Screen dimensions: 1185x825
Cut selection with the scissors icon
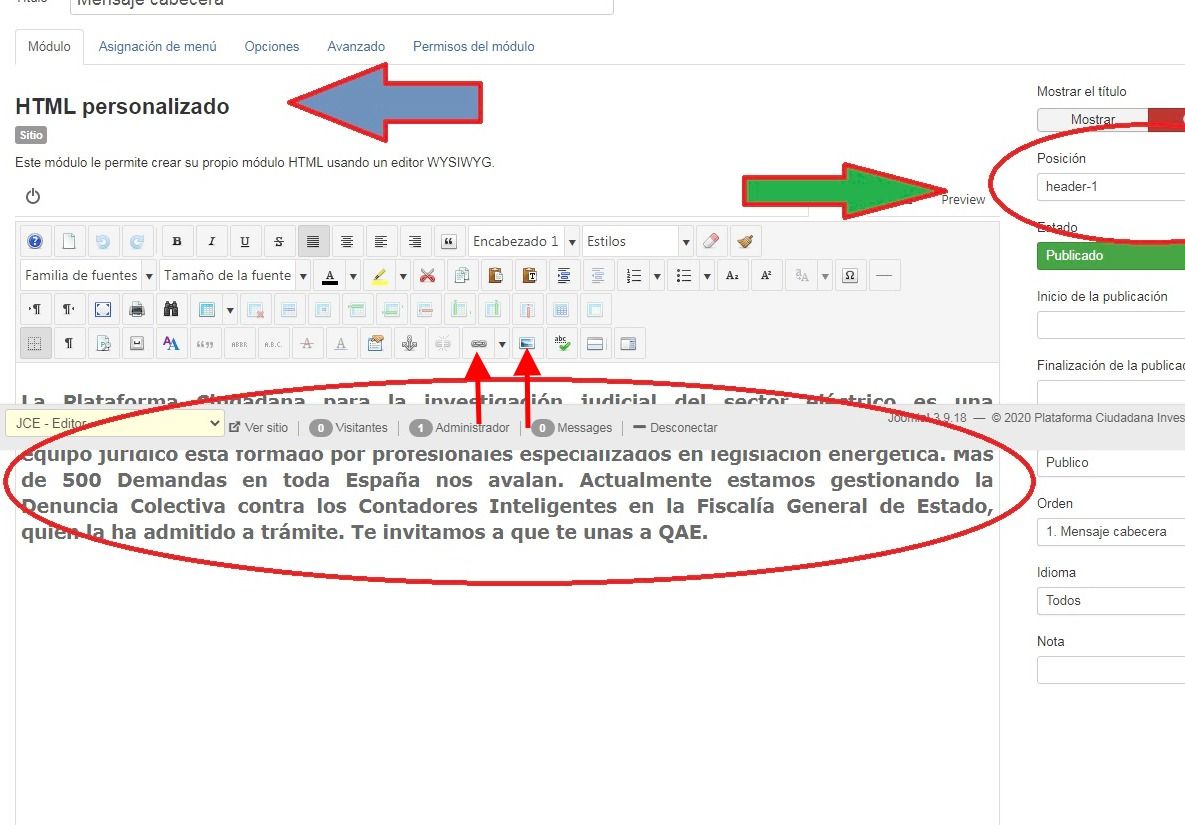click(428, 276)
